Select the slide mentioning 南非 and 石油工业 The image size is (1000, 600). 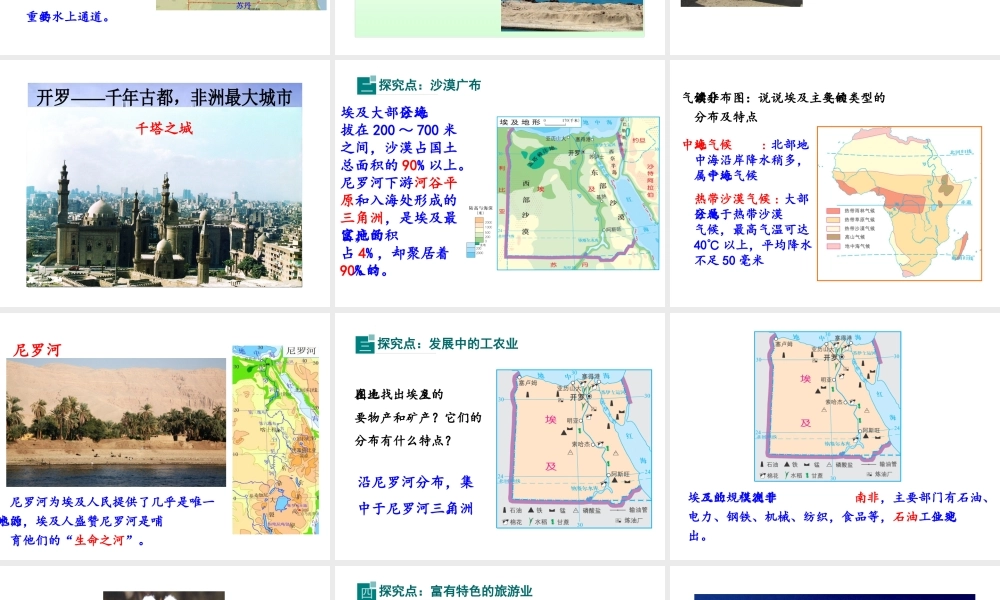[835, 436]
